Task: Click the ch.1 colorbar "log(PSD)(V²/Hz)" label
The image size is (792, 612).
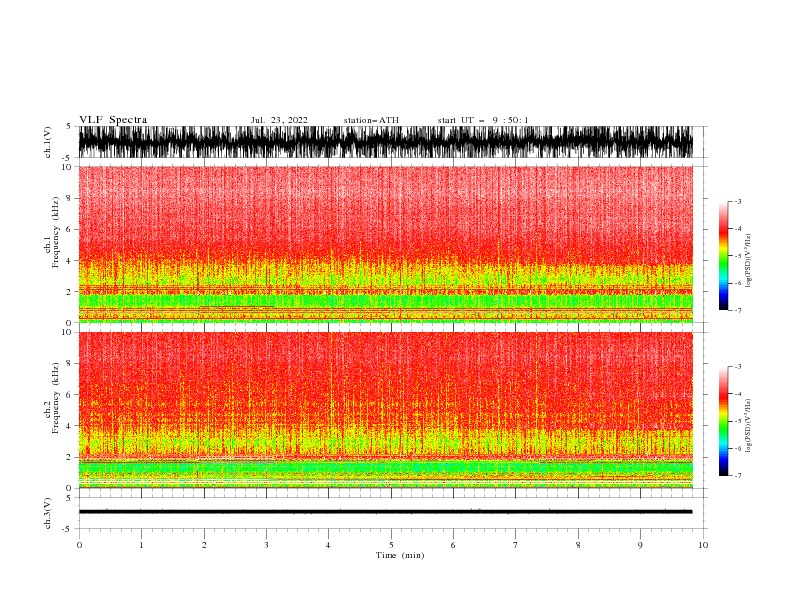Action: 749,261
